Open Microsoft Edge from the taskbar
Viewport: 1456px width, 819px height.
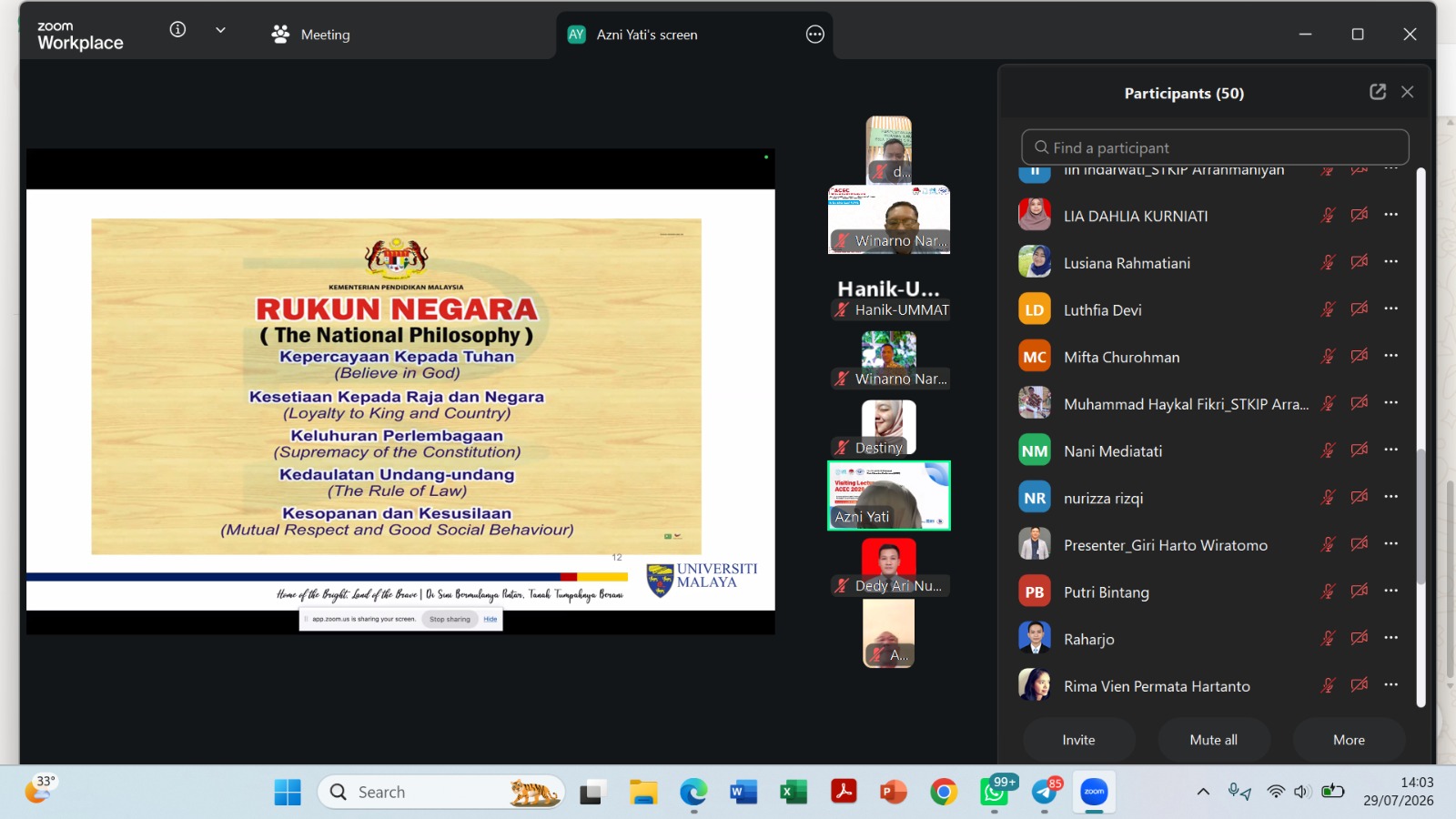pyautogui.click(x=693, y=793)
